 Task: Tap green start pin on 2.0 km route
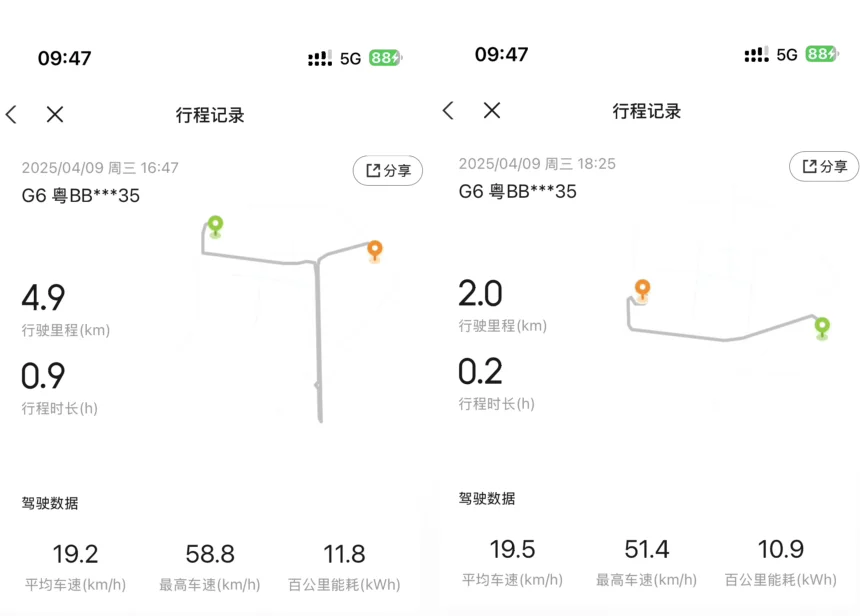tap(822, 328)
